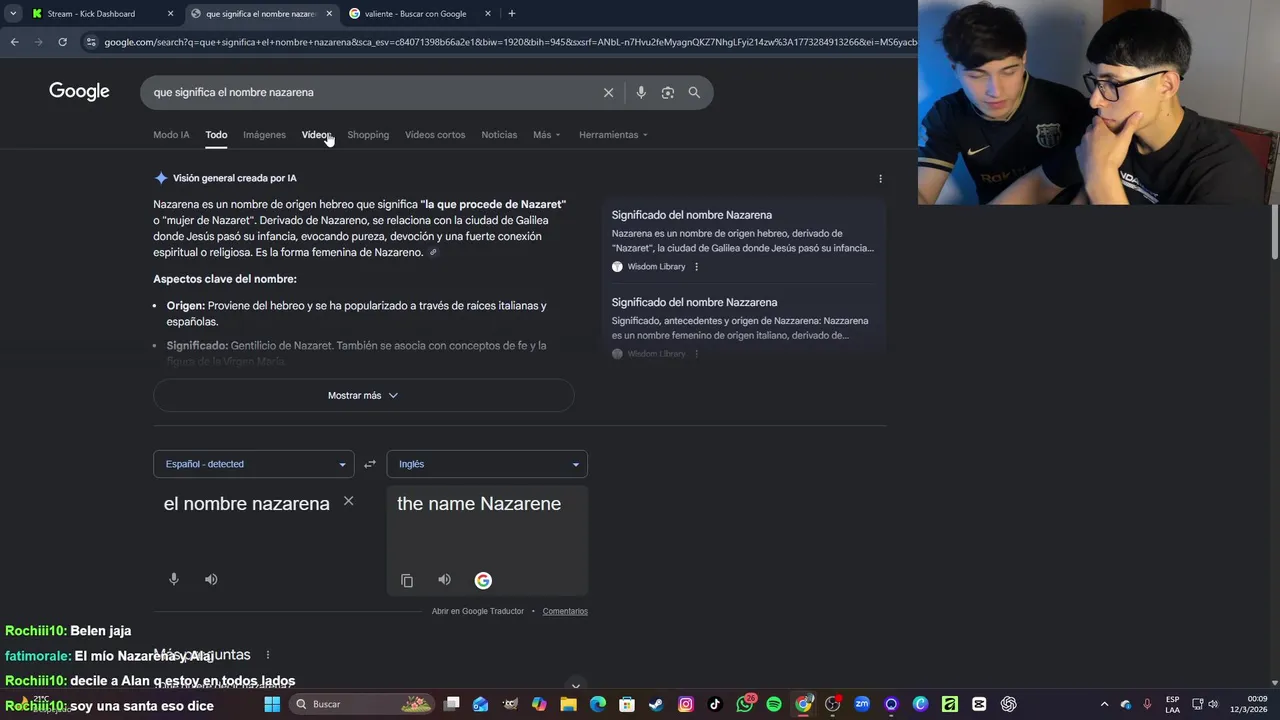Open Microsoft Store from the taskbar
This screenshot has width=1280, height=720.
(x=627, y=704)
